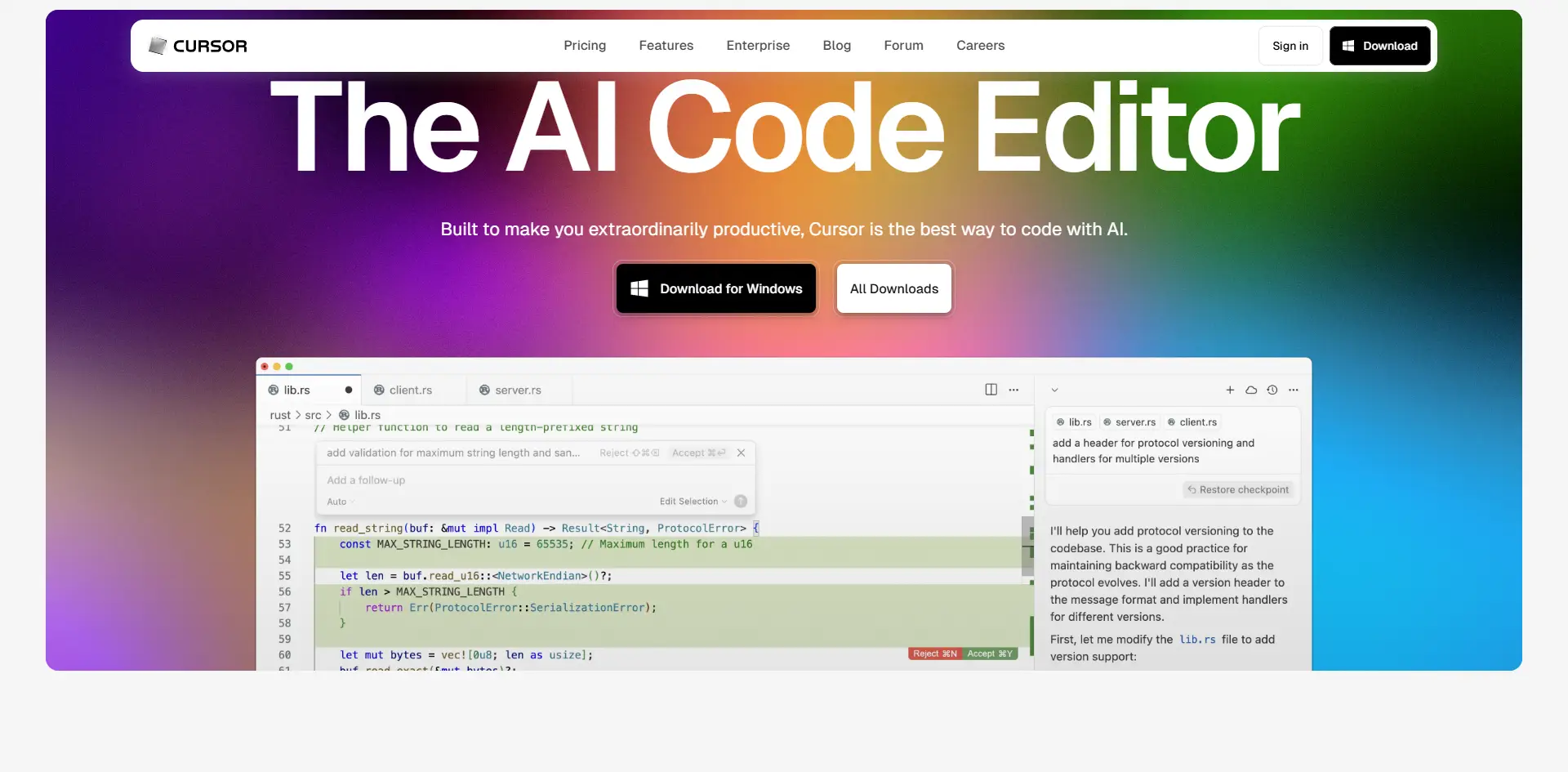
Task: Click the Rust file icon on client.rs tab
Action: click(x=379, y=390)
